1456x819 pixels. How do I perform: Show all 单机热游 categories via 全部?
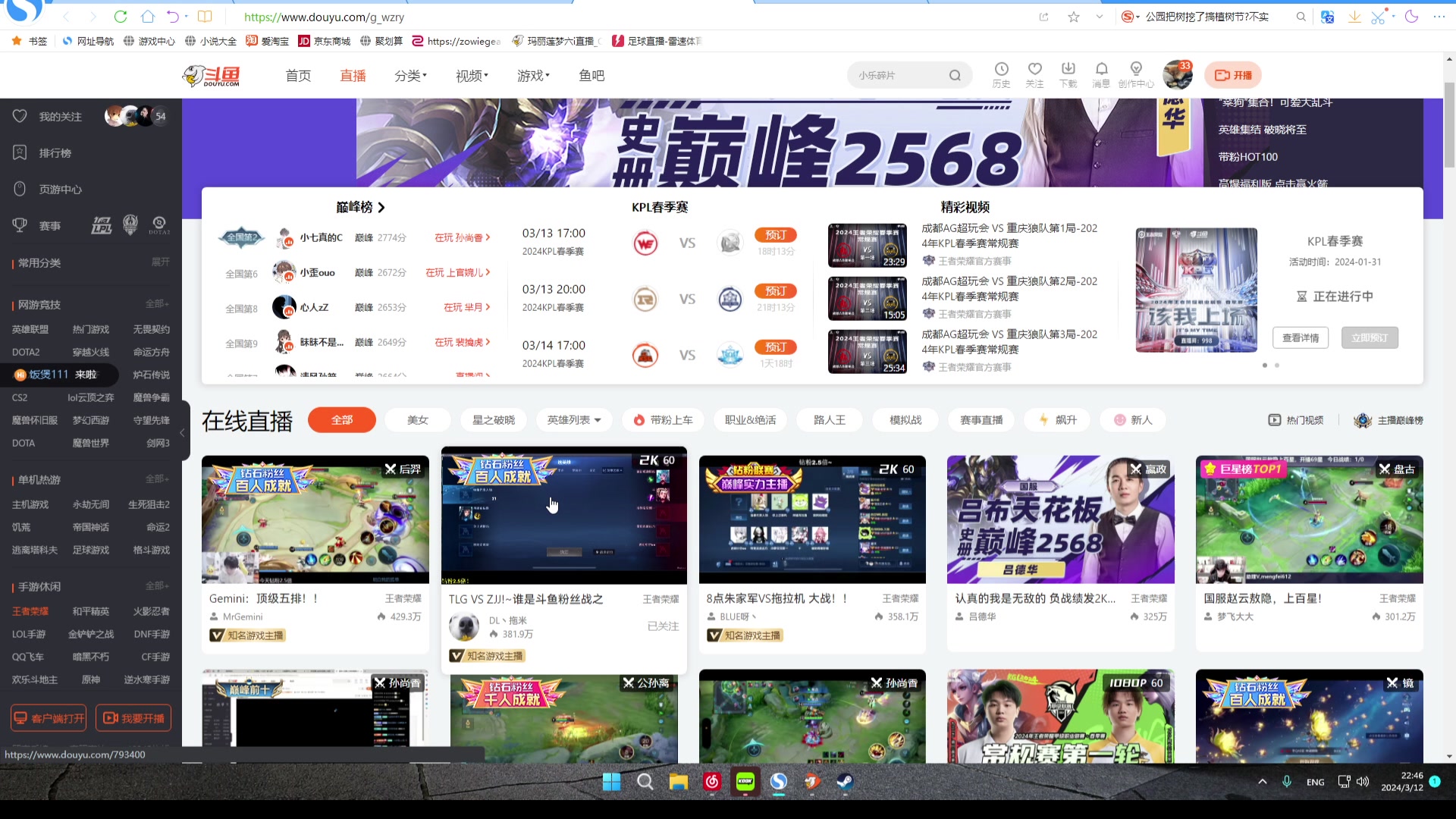(157, 479)
